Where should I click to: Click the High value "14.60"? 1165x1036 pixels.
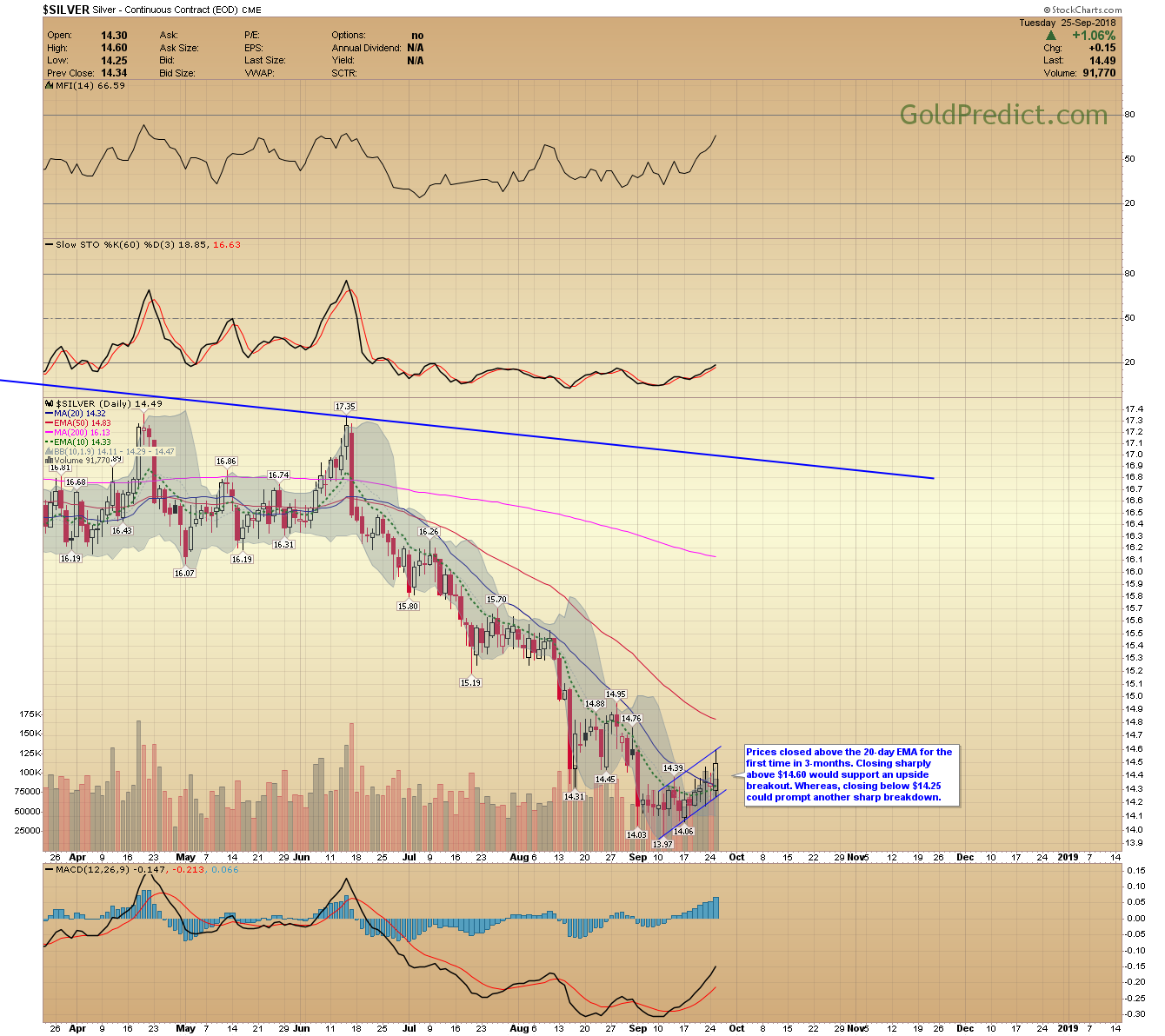114,49
